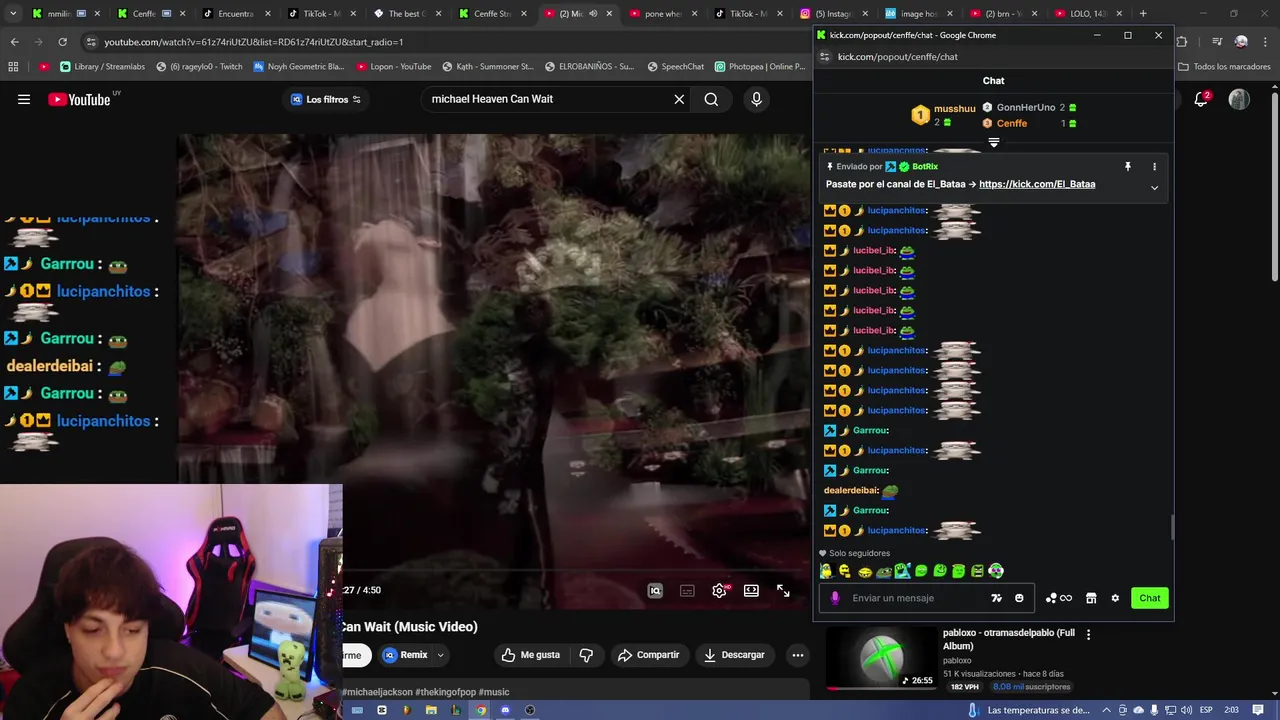Submit search with the magnifier button
1280x720 pixels.
point(711,99)
